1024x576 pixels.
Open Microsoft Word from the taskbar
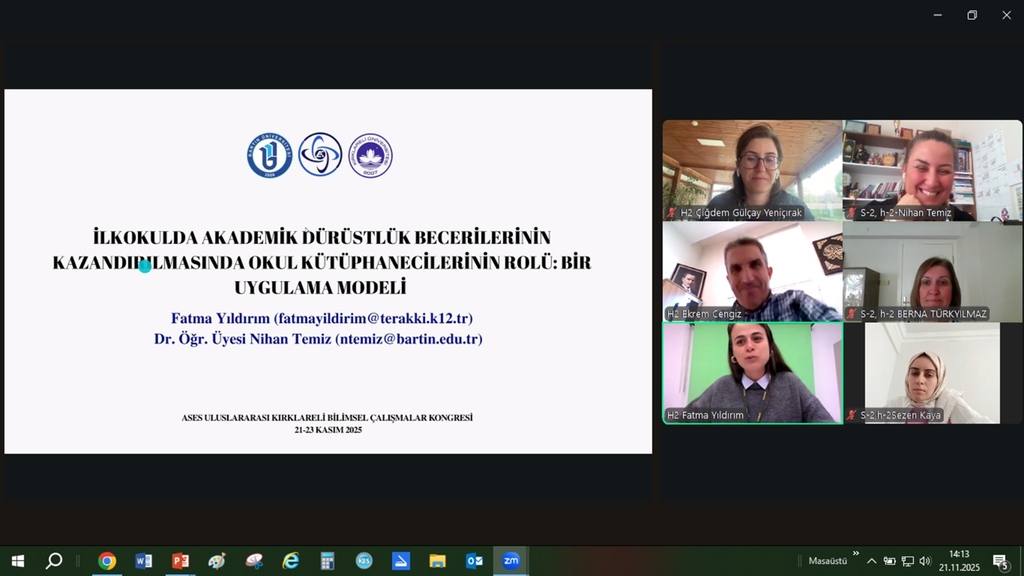[144, 561]
